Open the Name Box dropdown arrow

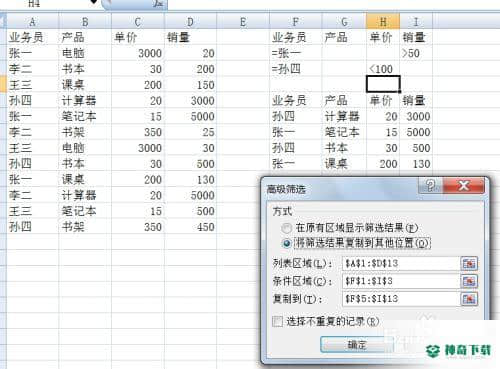94,2
